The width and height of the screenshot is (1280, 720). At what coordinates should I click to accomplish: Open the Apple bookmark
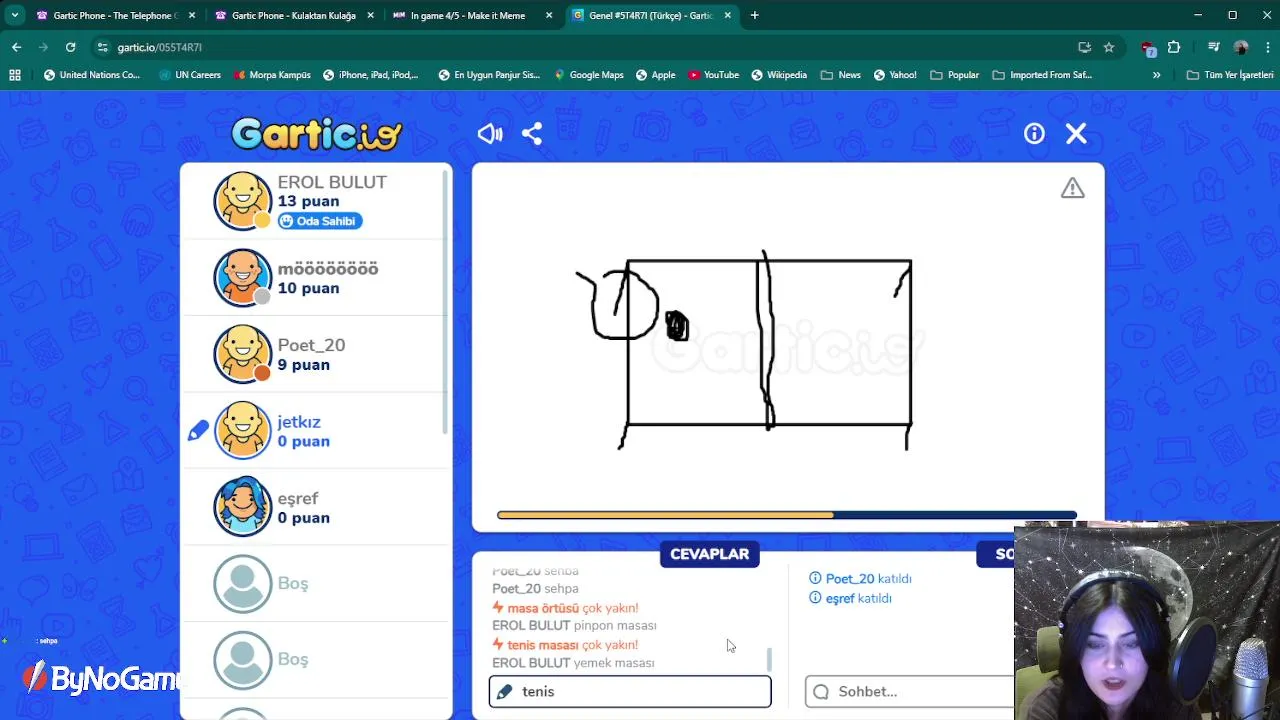coord(655,75)
